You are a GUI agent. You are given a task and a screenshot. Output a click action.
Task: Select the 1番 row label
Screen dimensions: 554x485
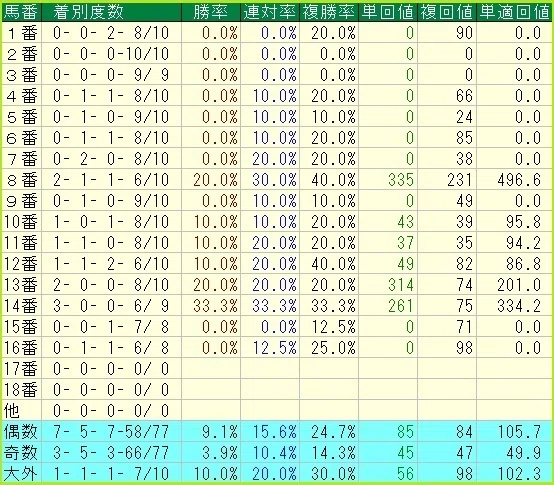(22, 33)
